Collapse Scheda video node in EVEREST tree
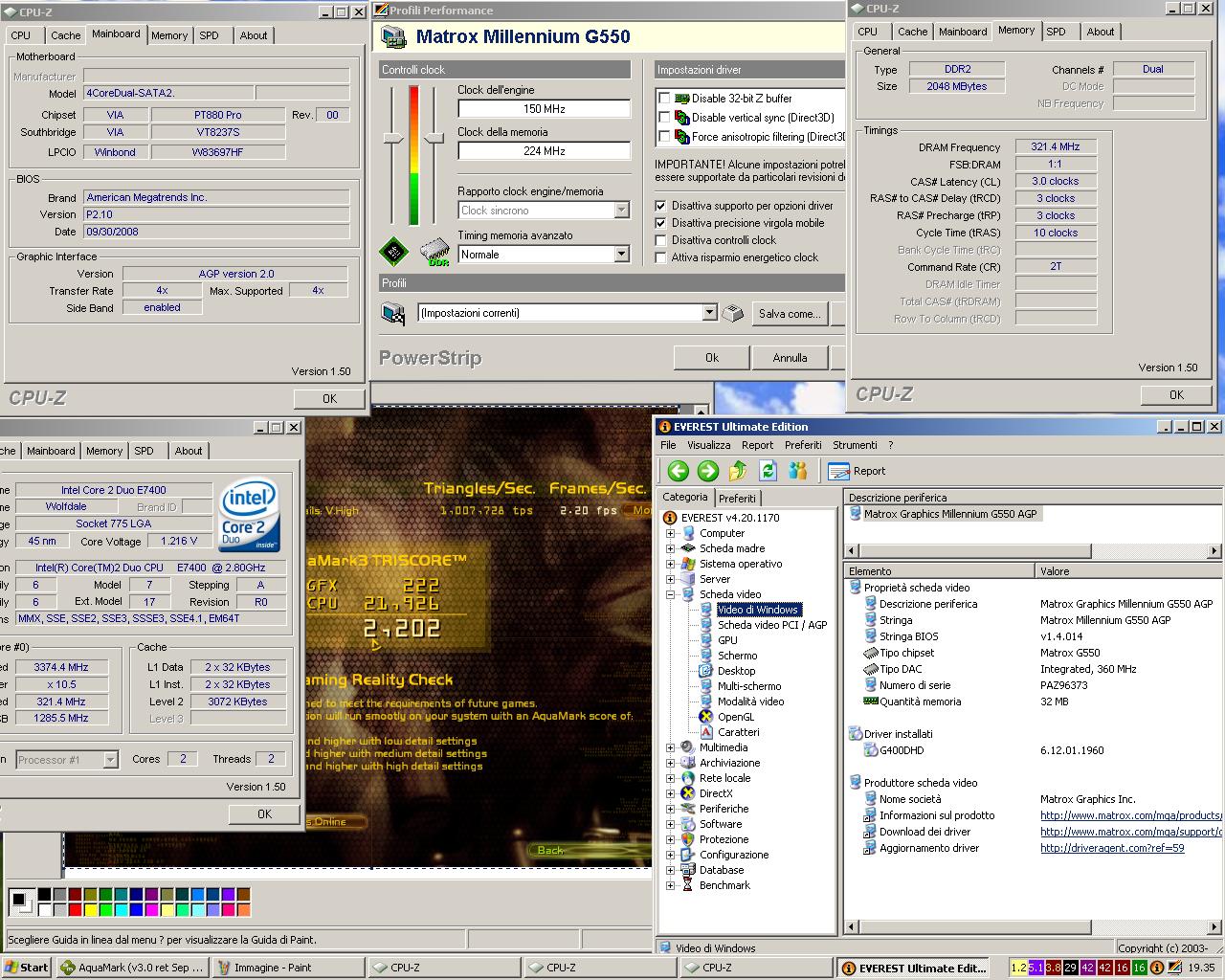This screenshot has height=980, width=1225. 670,594
